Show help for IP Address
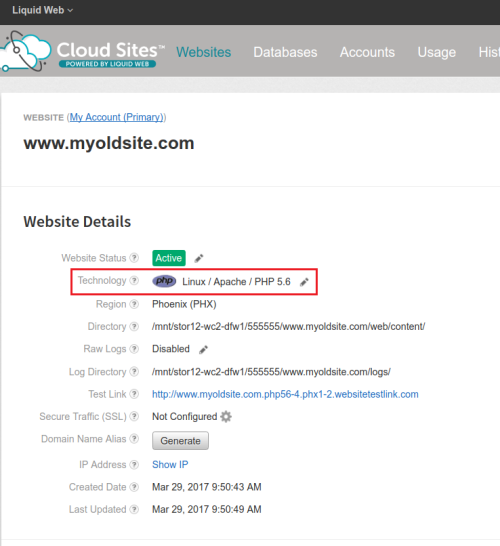The height and width of the screenshot is (546, 500). [134, 465]
